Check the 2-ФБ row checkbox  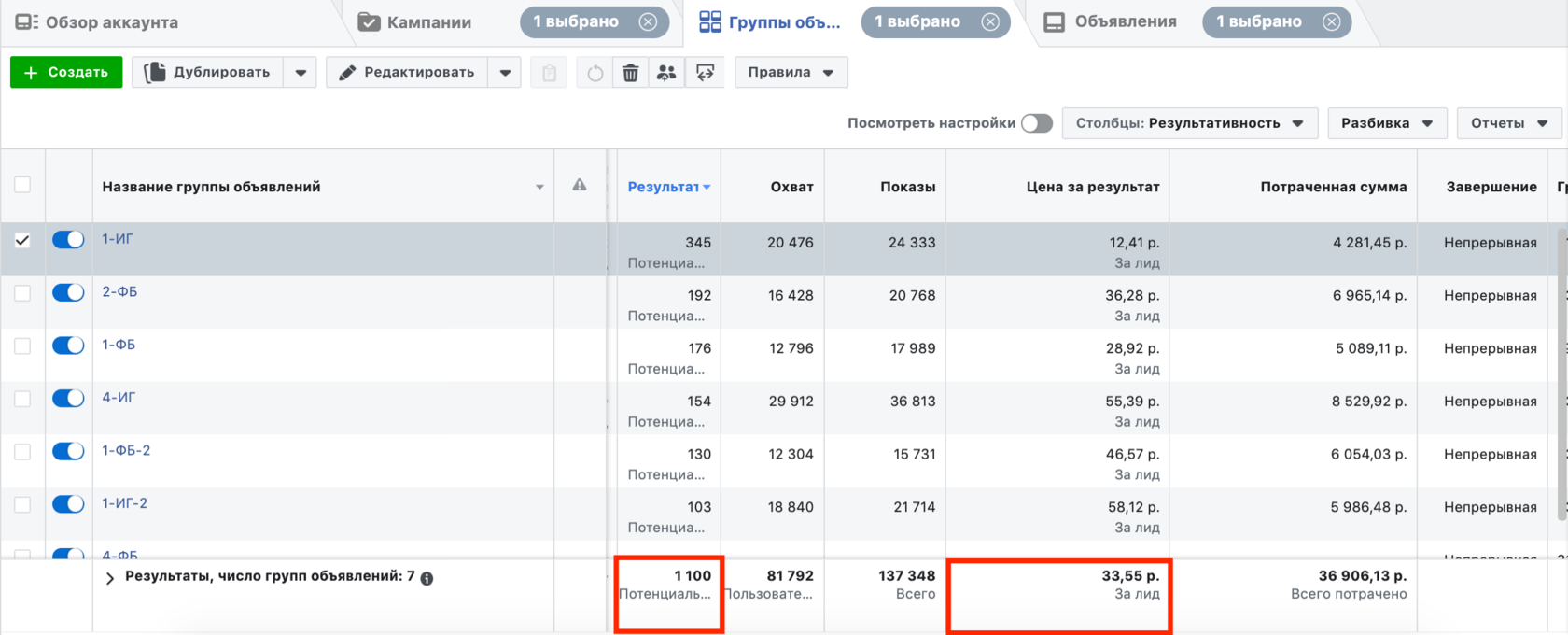tap(22, 293)
